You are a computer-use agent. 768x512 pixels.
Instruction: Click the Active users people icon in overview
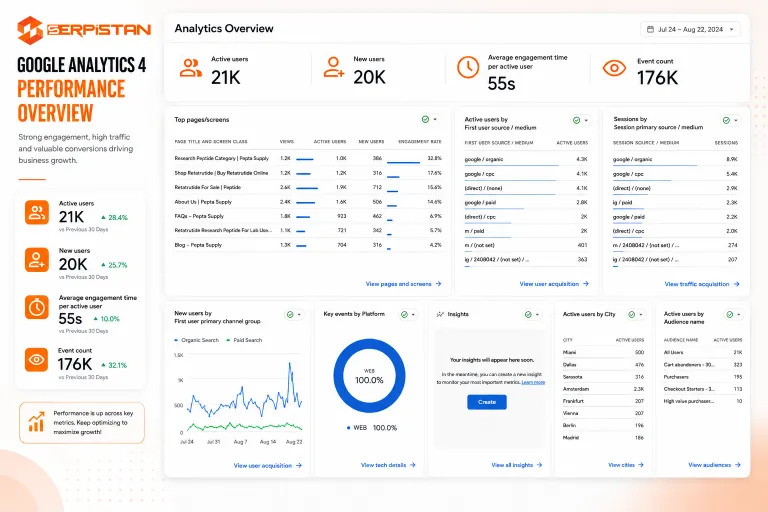[x=191, y=68]
